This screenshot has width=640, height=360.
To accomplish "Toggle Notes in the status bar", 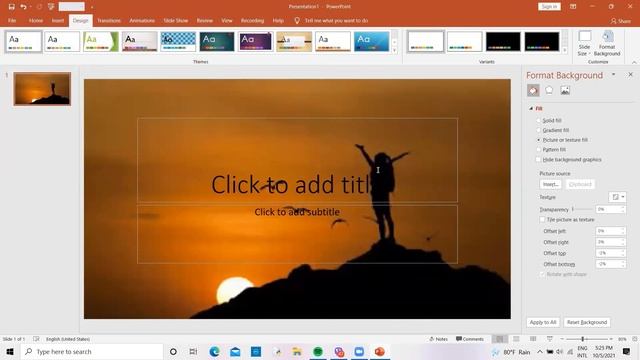I will coord(439,339).
